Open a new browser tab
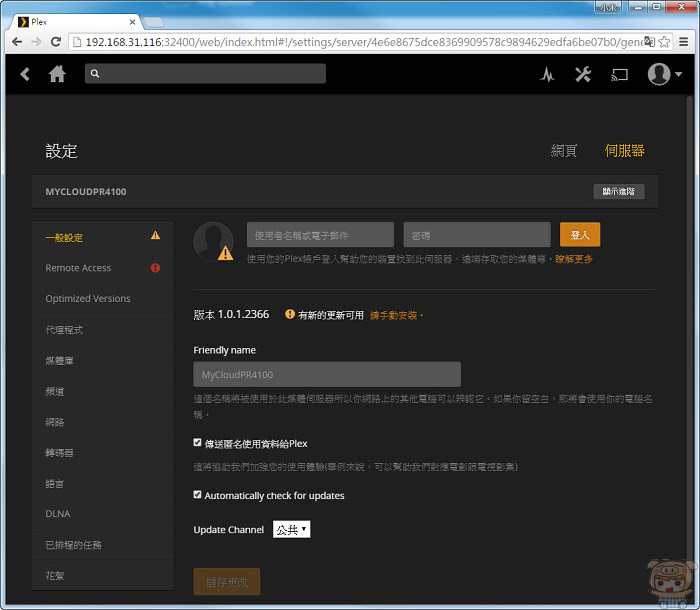 tap(154, 22)
